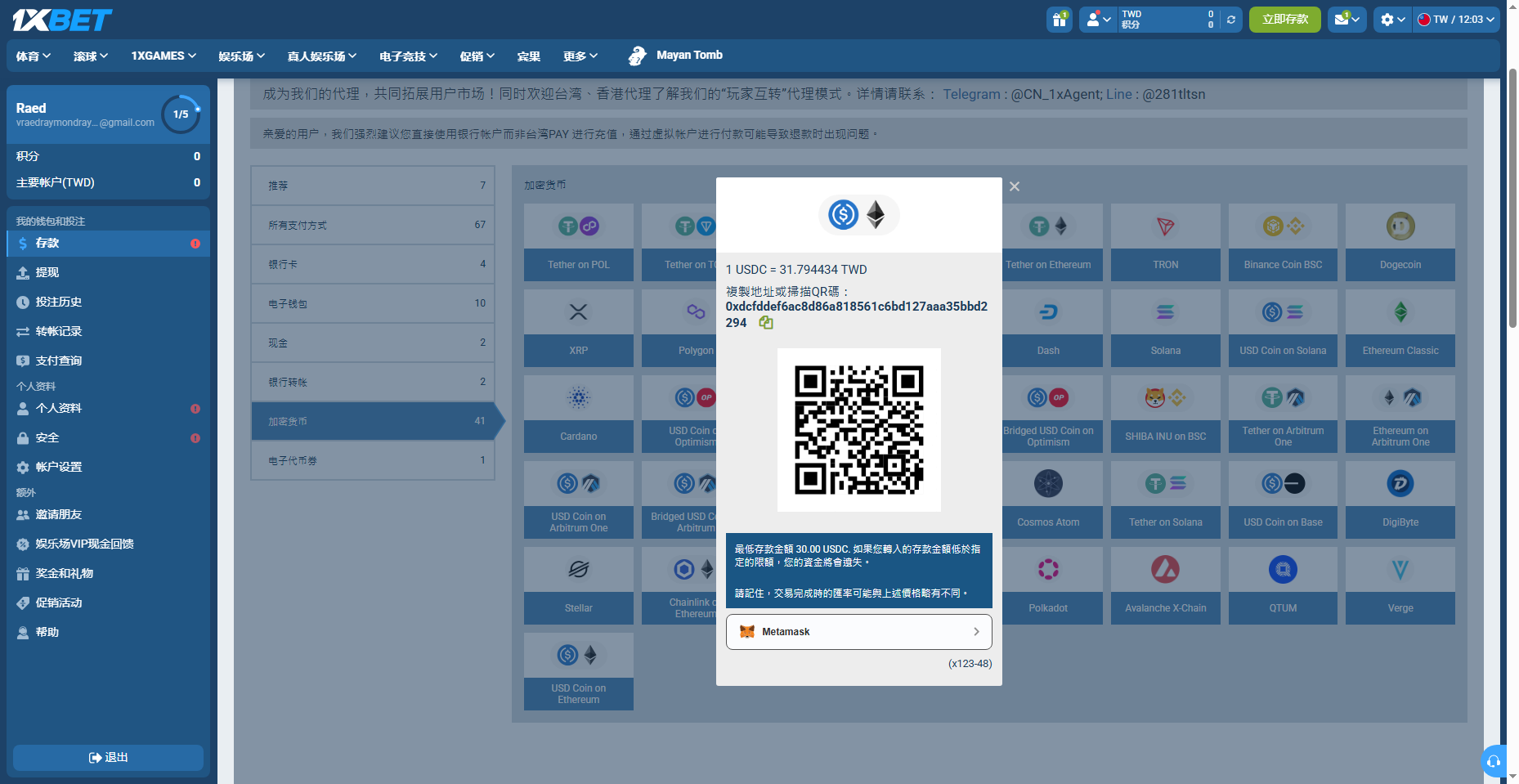The width and height of the screenshot is (1519, 784).
Task: Open the Mayan Tomb game link
Action: pyautogui.click(x=675, y=56)
